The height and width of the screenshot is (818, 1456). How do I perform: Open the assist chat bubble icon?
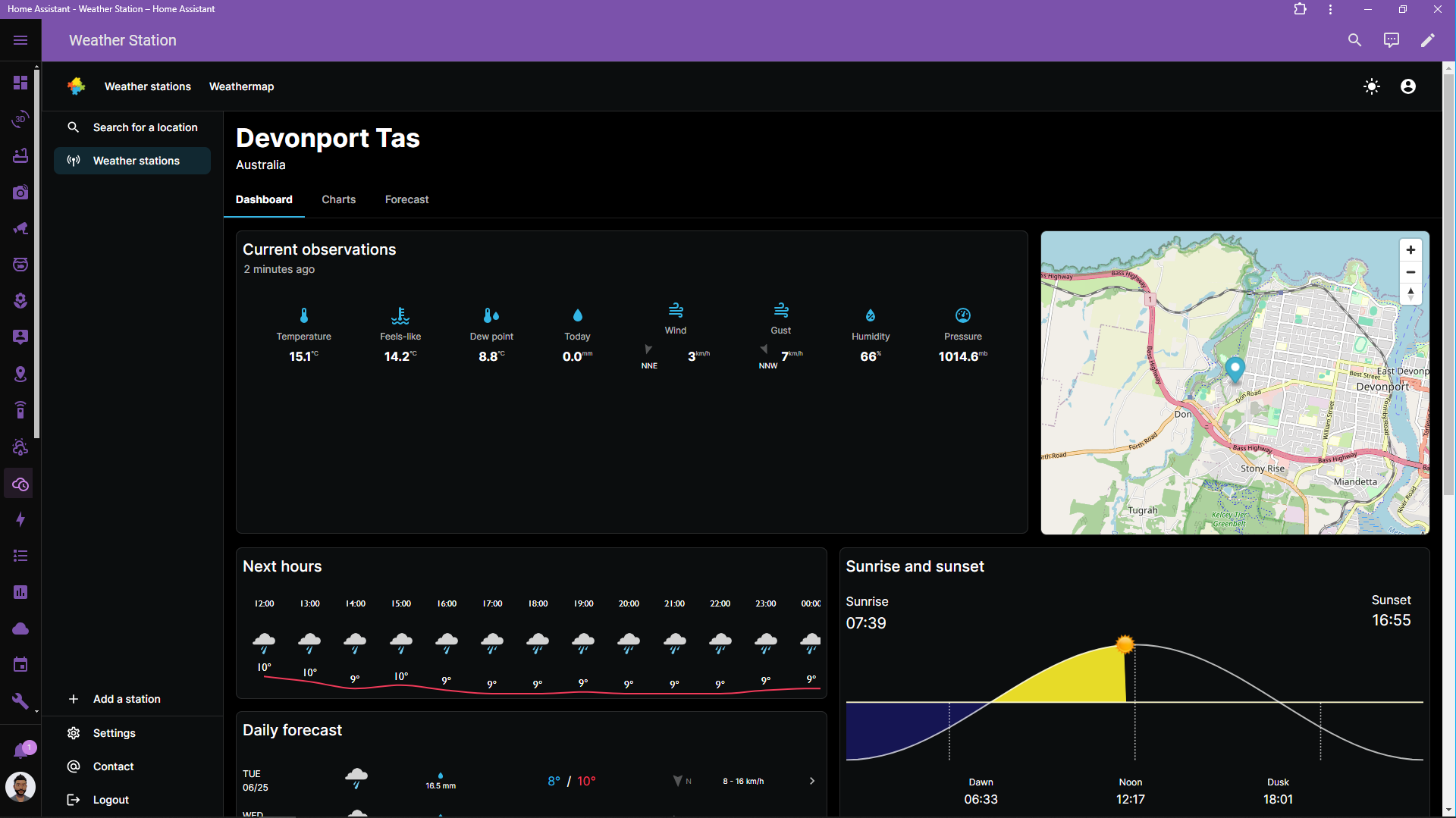pyautogui.click(x=1392, y=39)
